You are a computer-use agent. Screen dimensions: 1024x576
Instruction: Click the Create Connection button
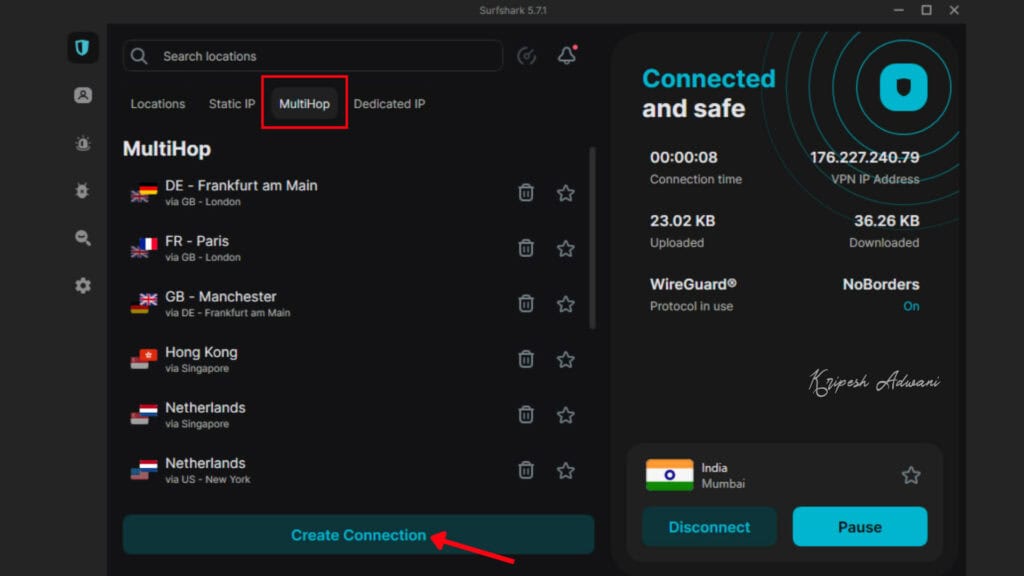[x=357, y=535]
